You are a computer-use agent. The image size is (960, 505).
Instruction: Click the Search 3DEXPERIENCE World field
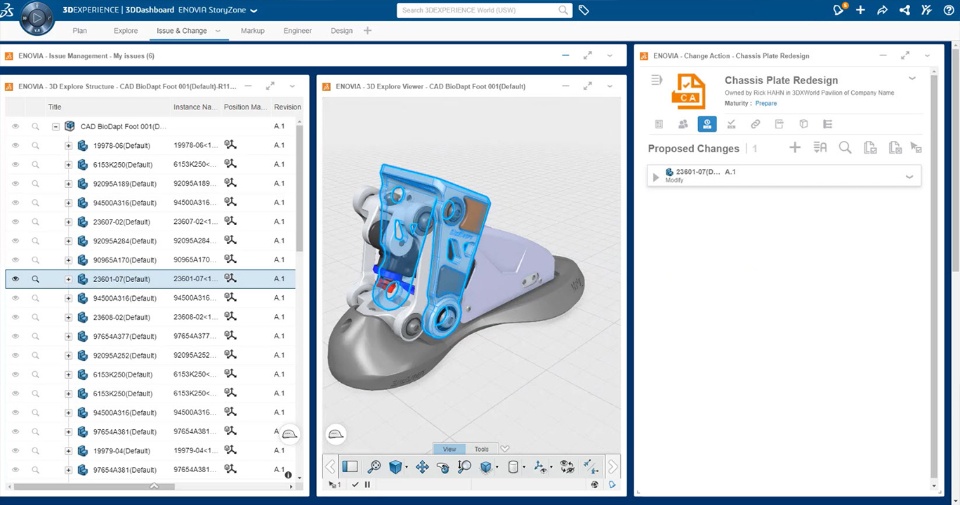[x=484, y=10]
